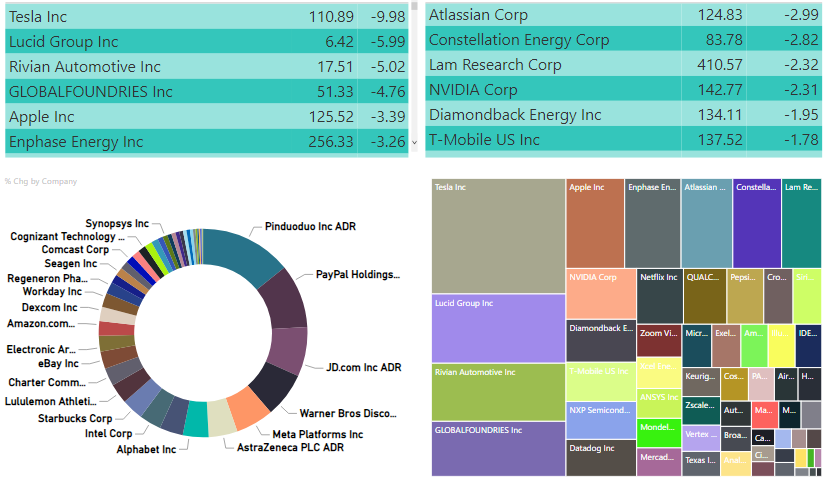Click the Datadog Inc treemap tile
The width and height of the screenshot is (824, 479).
[601, 458]
